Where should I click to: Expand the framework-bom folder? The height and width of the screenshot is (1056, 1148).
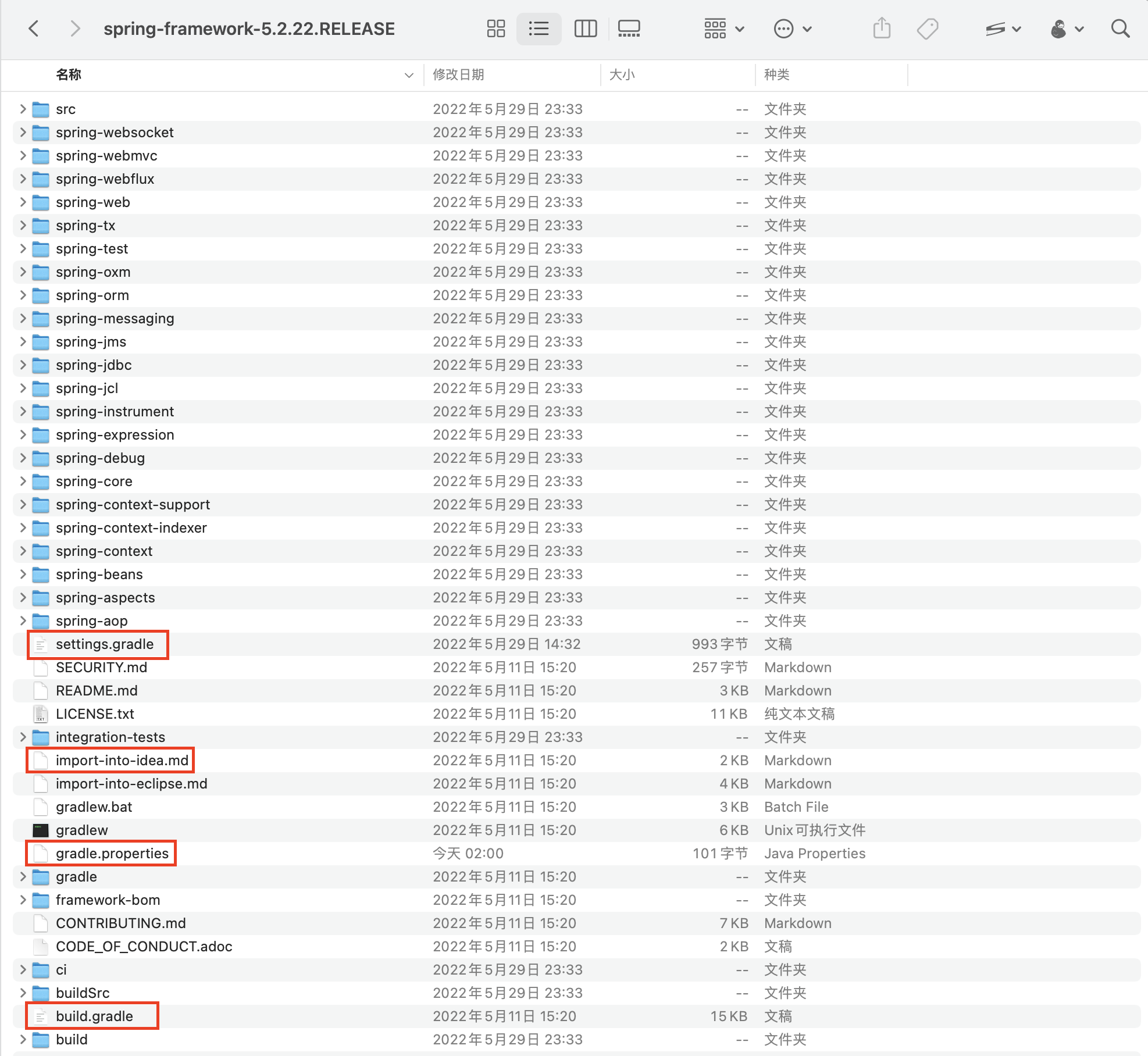(x=23, y=900)
